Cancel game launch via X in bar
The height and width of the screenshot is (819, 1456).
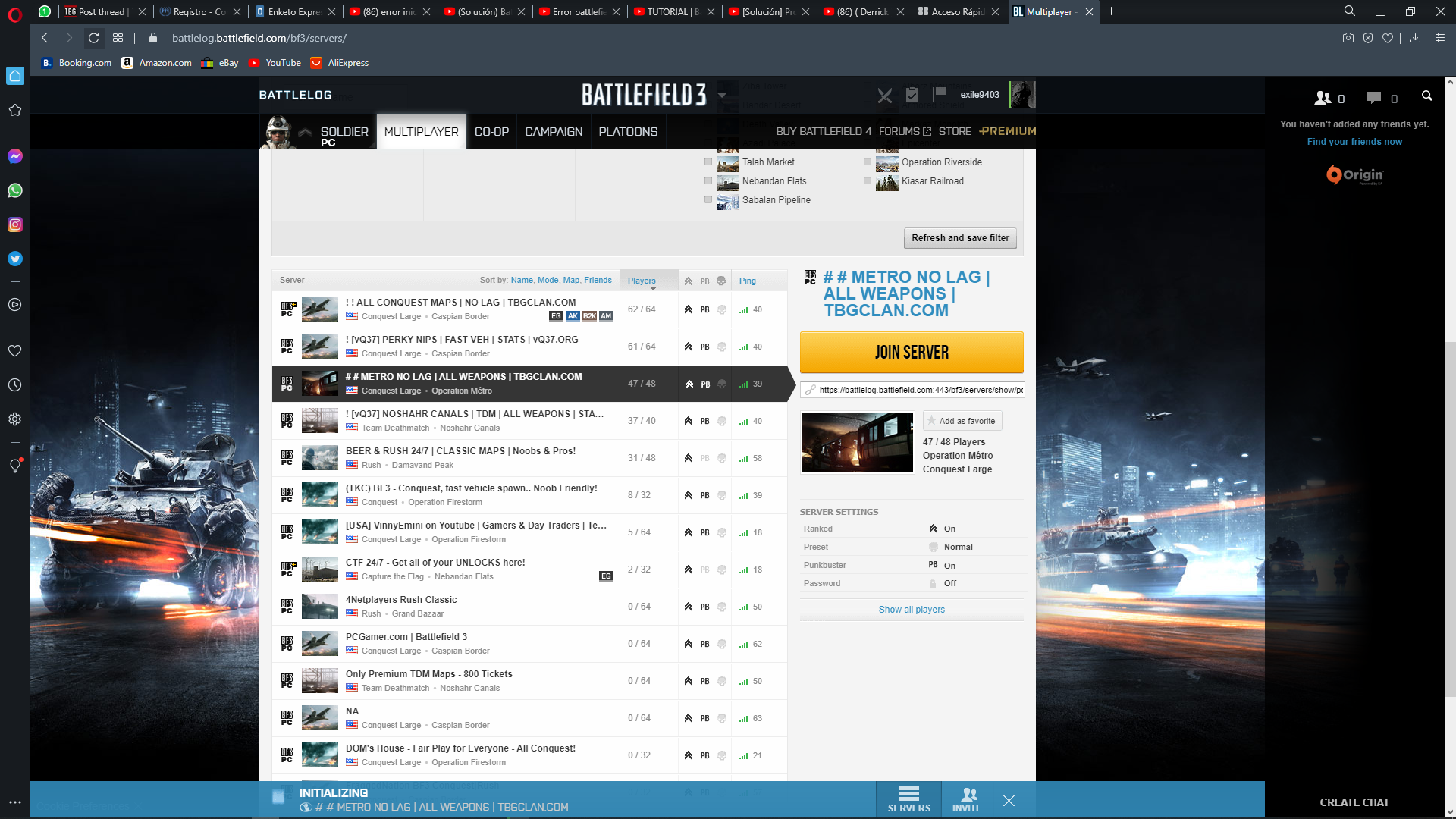click(x=1009, y=801)
